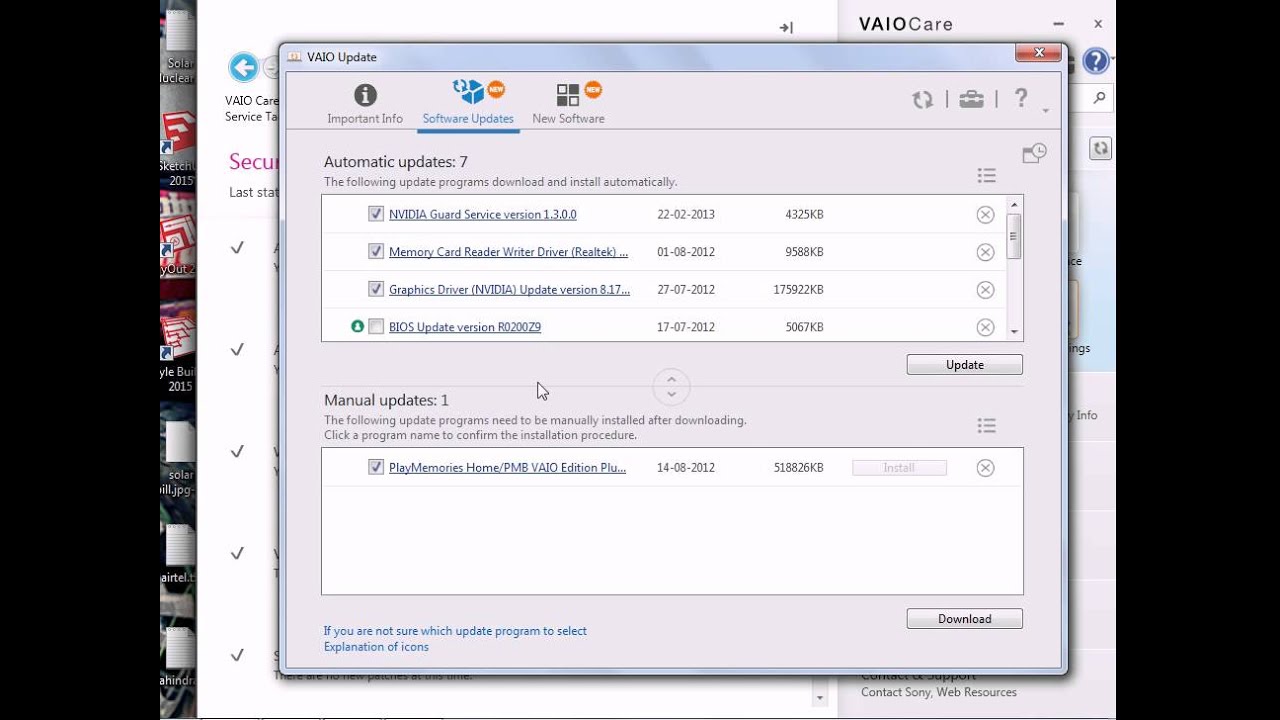This screenshot has width=1280, height=720.
Task: Open 'If you are not sure which update program to select'
Action: (455, 631)
